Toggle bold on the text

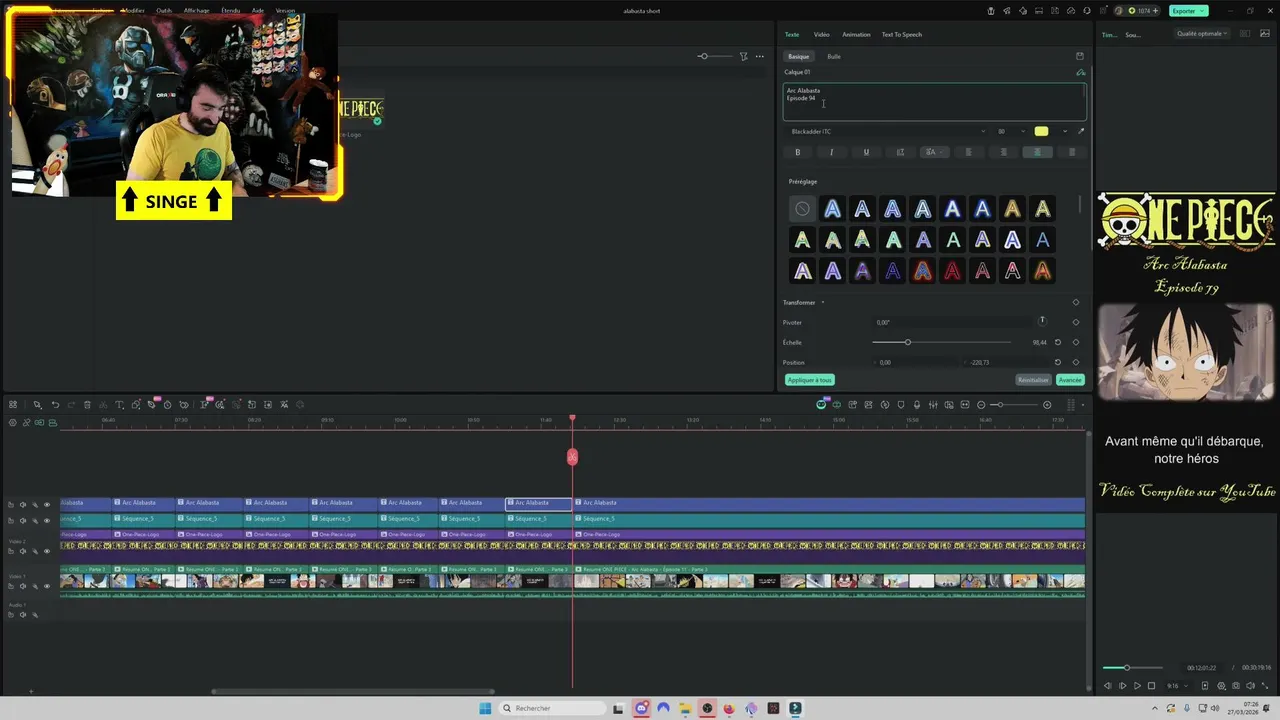(x=797, y=152)
